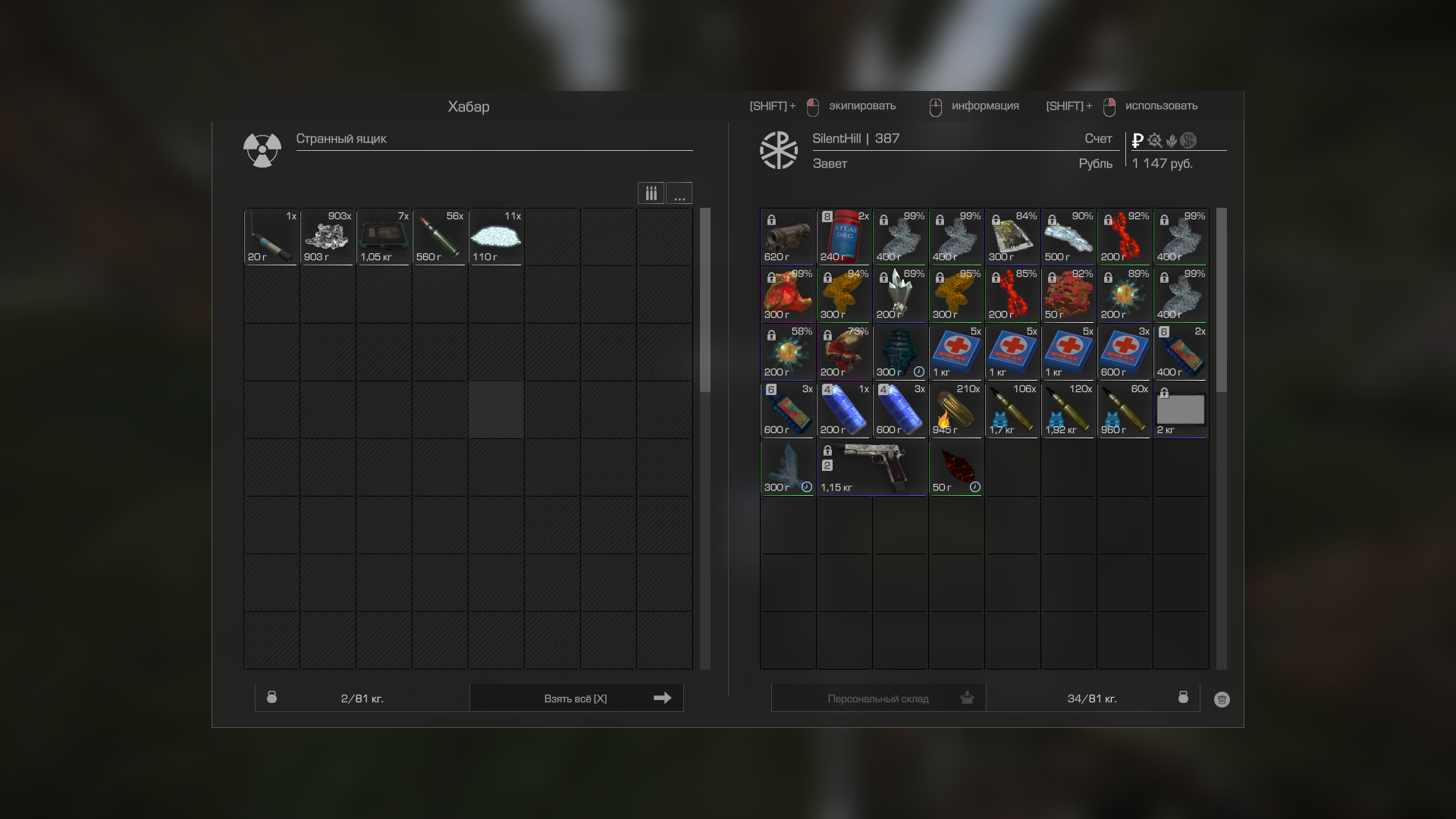Screen dimensions: 1456x819
Task: Pick the feather artifact 300 г
Action: (x=788, y=467)
